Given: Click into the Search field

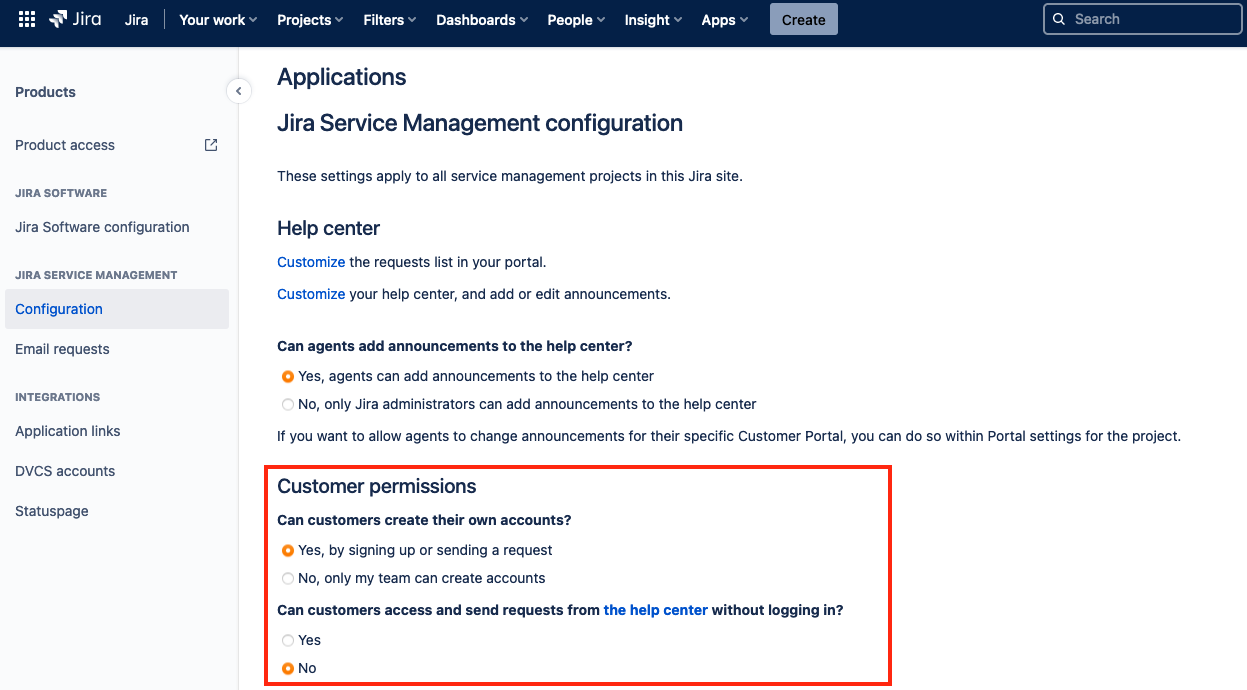Looking at the screenshot, I should (1145, 19).
